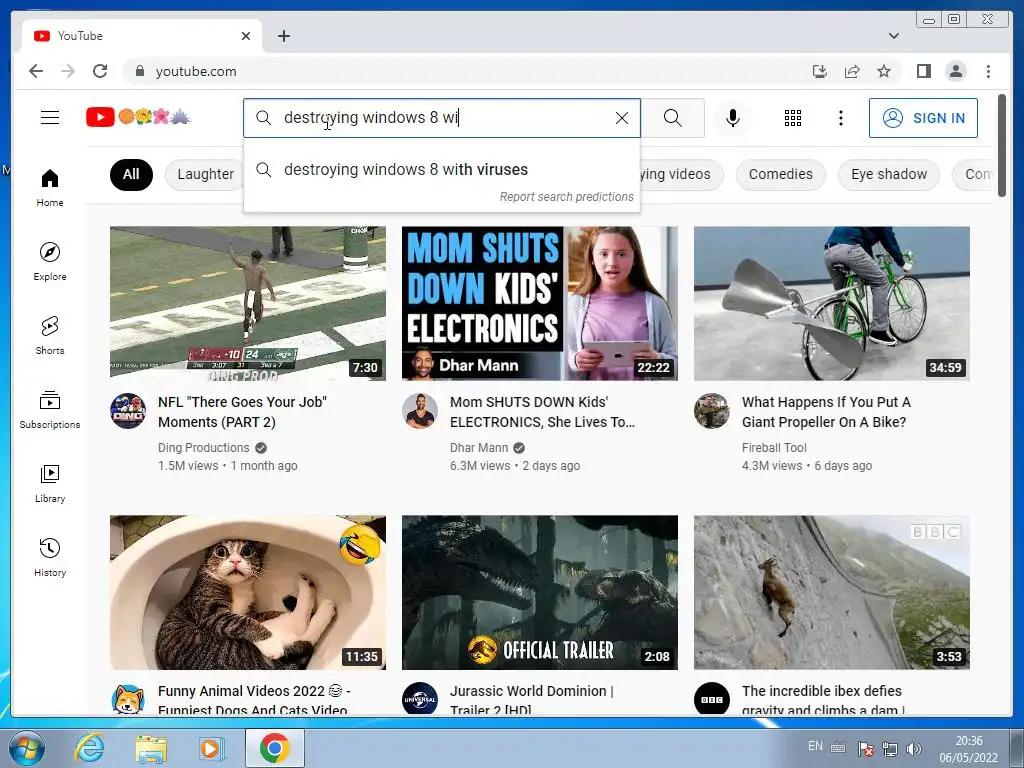
Task: Open the BBC ibex video thumbnail
Action: (x=831, y=592)
